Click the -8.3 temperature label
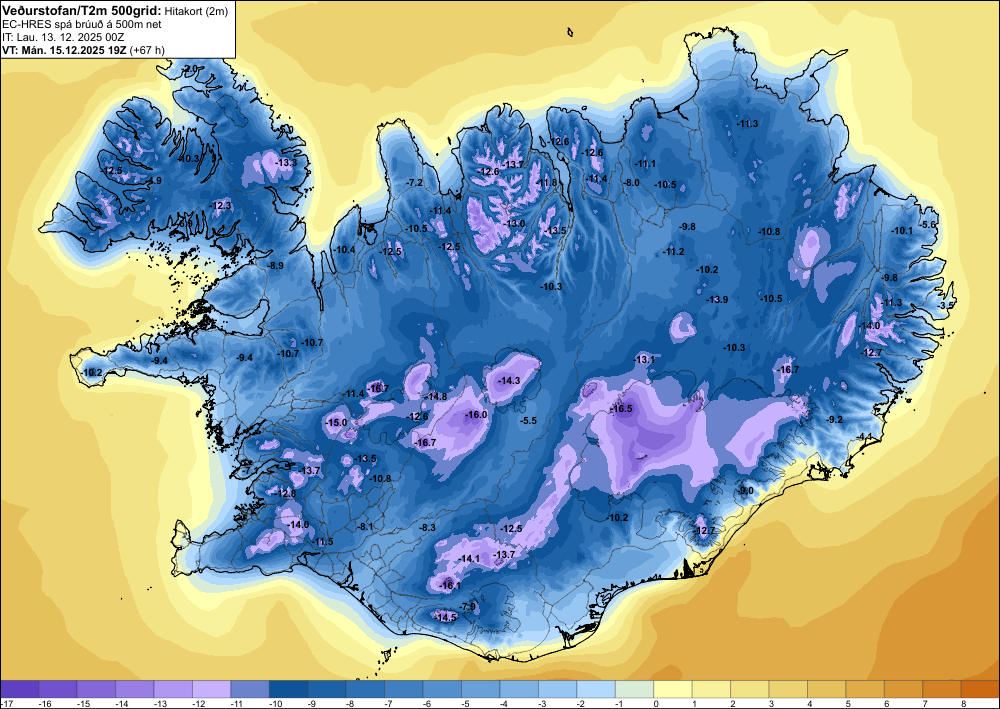The image size is (1000, 709). 427,527
